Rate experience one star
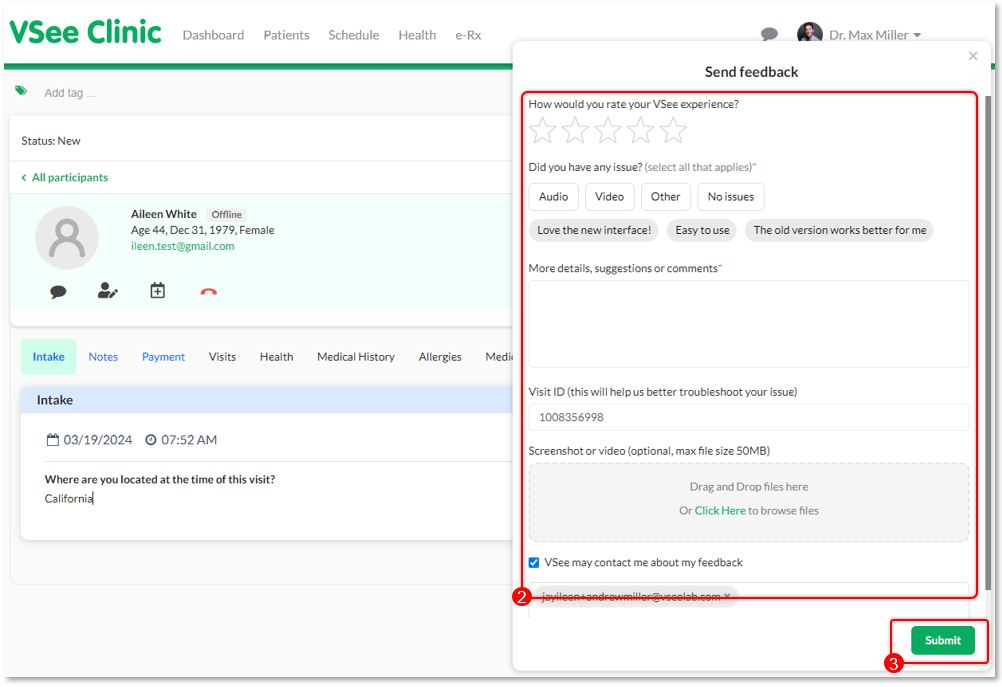The width and height of the screenshot is (1002, 687). pyautogui.click(x=543, y=130)
